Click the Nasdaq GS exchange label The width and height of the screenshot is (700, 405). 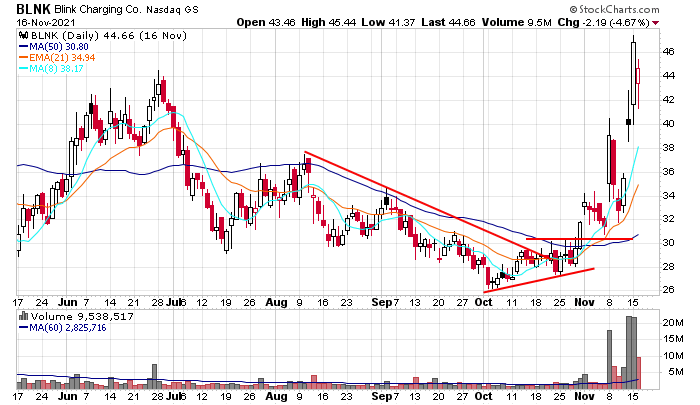(172, 9)
